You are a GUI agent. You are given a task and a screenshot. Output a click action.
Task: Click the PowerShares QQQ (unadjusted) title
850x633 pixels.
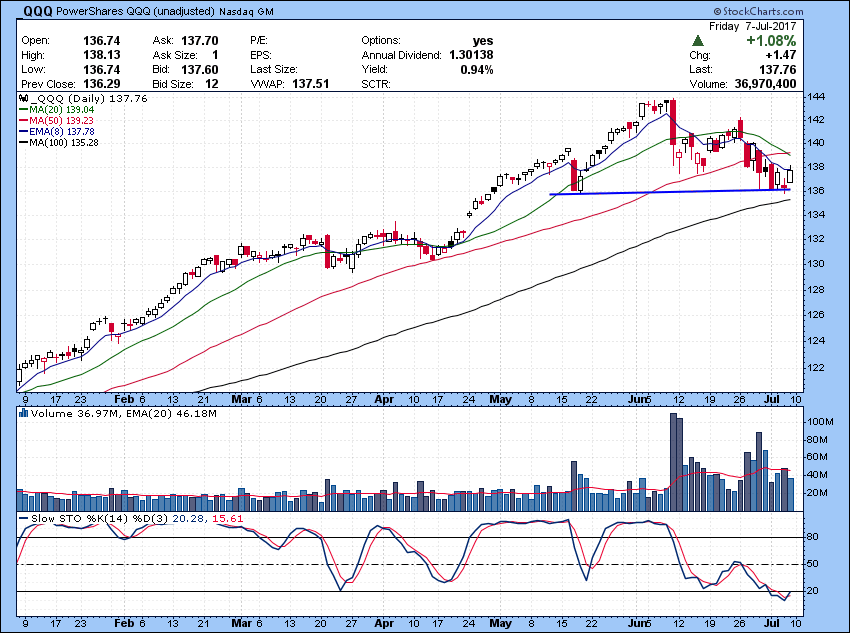coord(135,11)
